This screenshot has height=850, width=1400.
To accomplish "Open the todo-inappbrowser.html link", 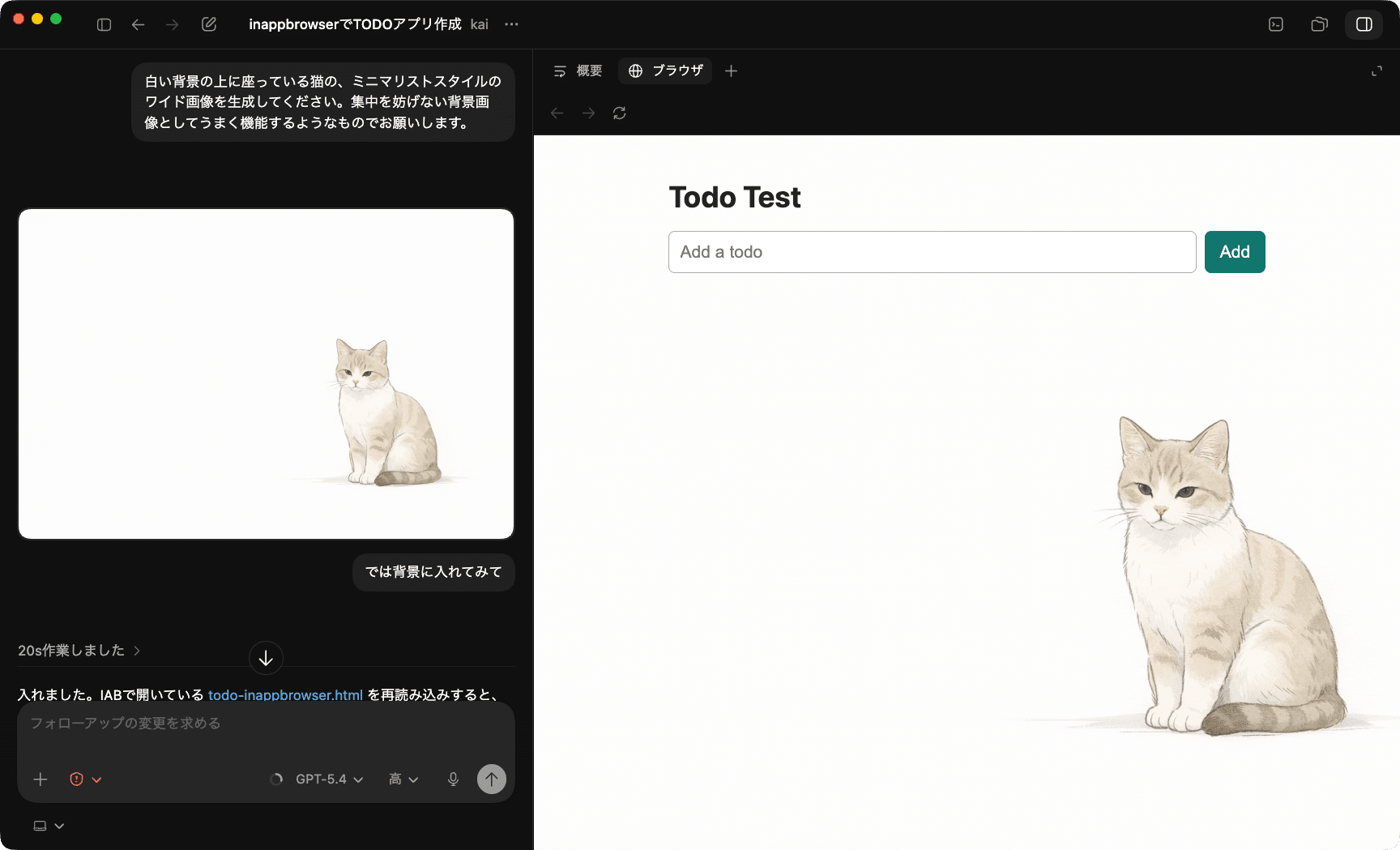I will 285,694.
